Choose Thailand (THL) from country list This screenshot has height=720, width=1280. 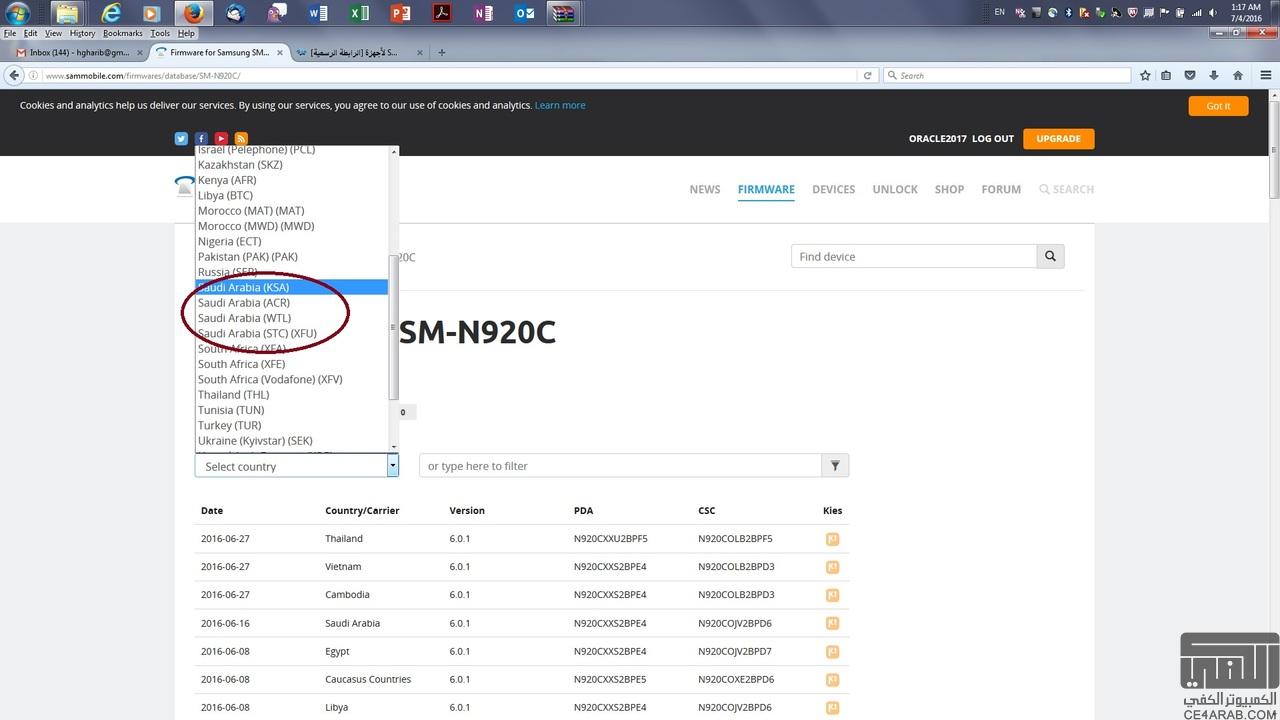point(292,394)
